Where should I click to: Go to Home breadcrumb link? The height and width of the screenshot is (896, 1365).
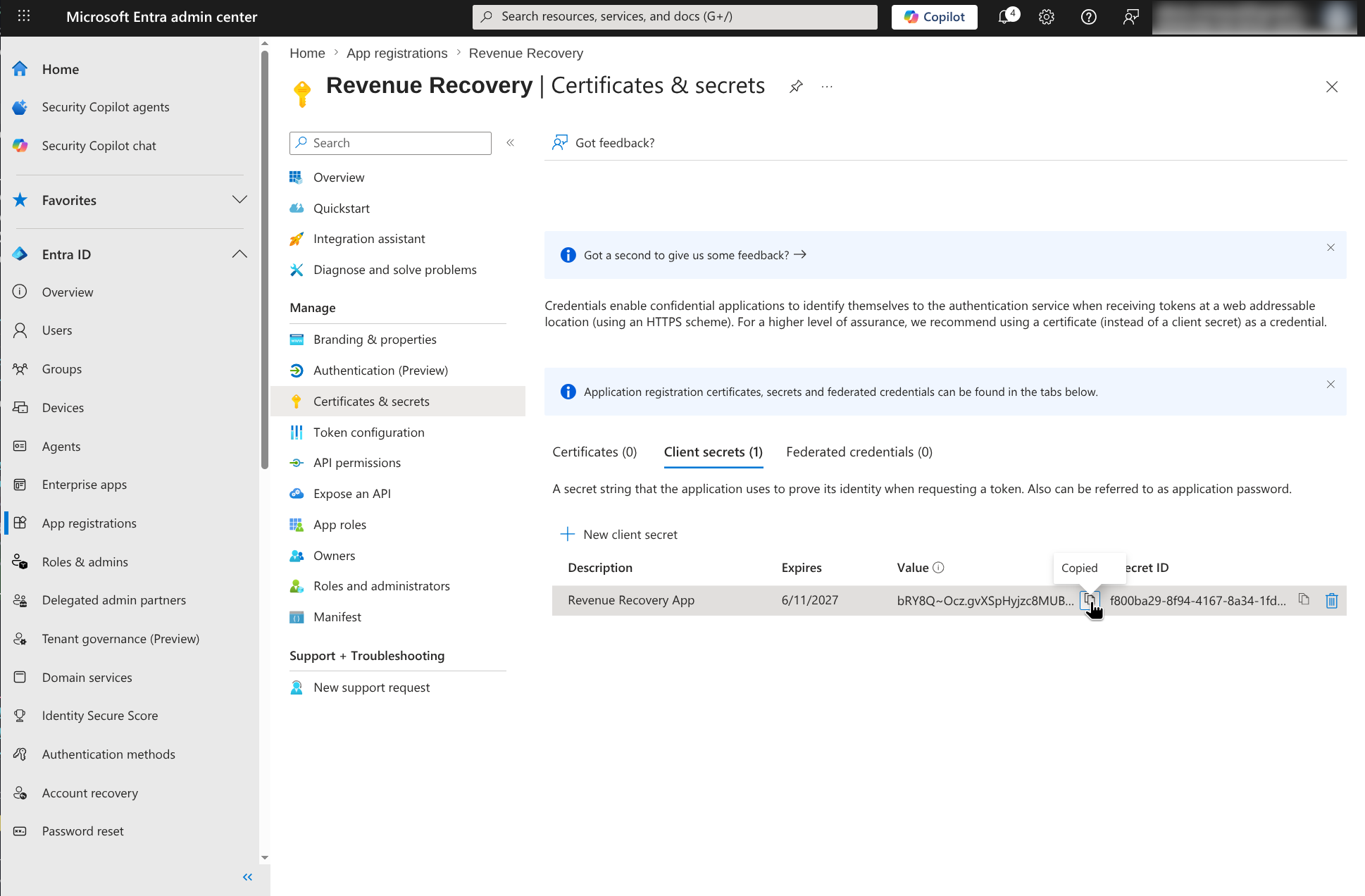(307, 54)
